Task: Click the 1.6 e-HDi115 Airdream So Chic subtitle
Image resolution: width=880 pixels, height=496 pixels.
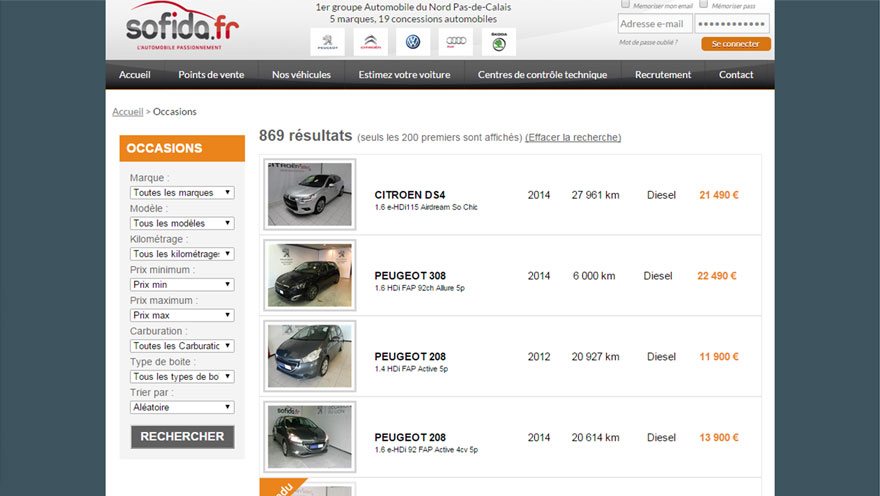Action: [x=426, y=207]
